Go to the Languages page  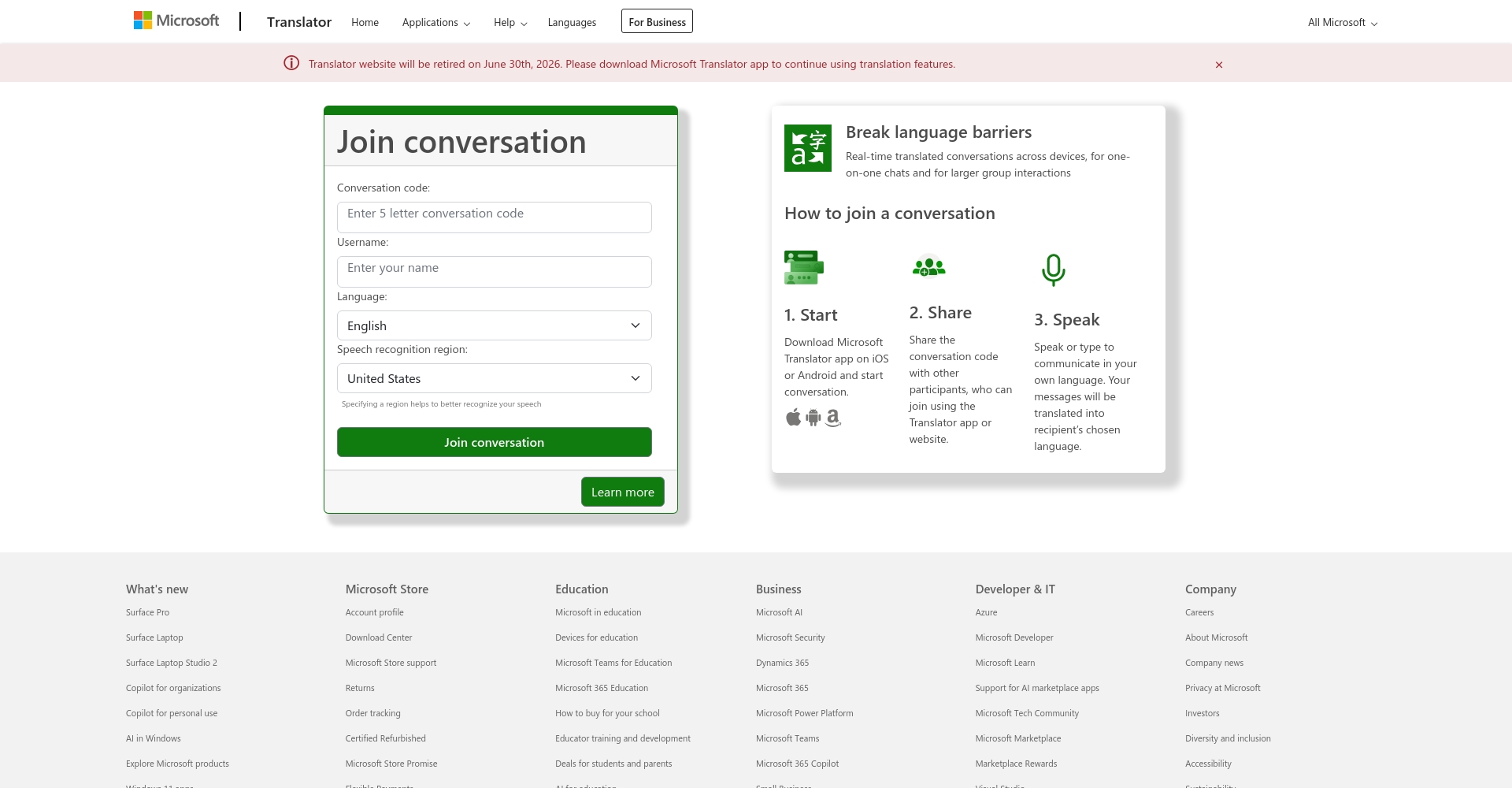coord(572,23)
